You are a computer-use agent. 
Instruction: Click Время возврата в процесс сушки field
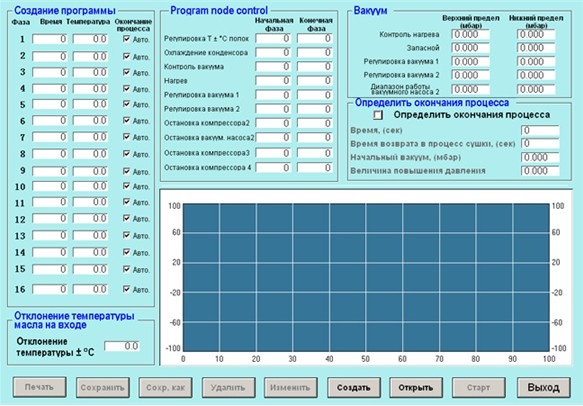pos(540,144)
